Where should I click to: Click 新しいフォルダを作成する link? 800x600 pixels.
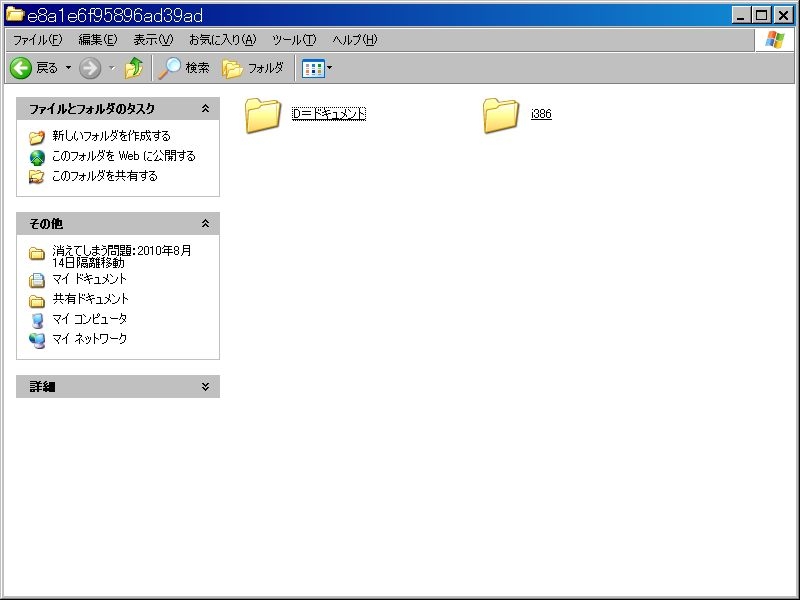point(111,136)
